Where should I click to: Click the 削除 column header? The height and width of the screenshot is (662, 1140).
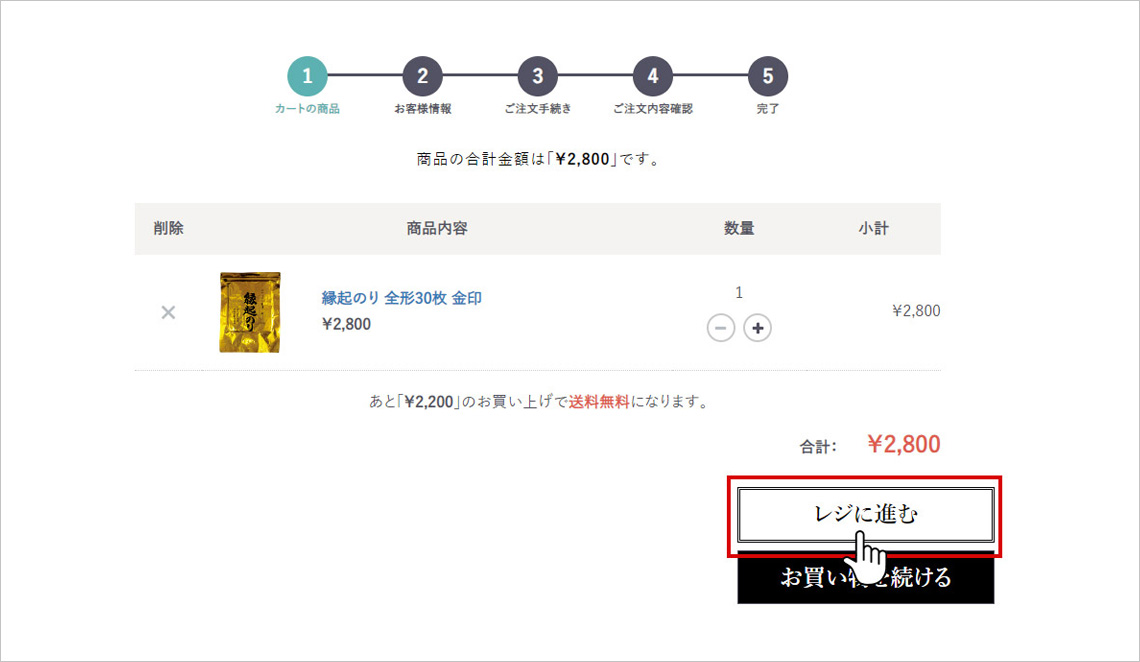pos(168,228)
